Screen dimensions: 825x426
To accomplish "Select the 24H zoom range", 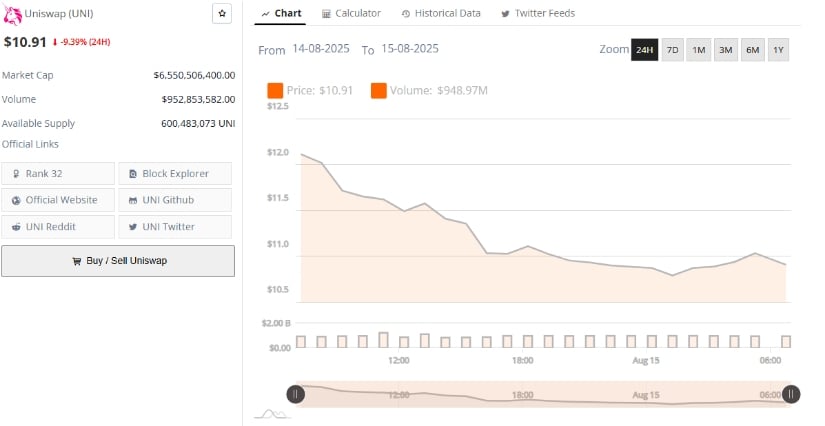I will point(645,50).
